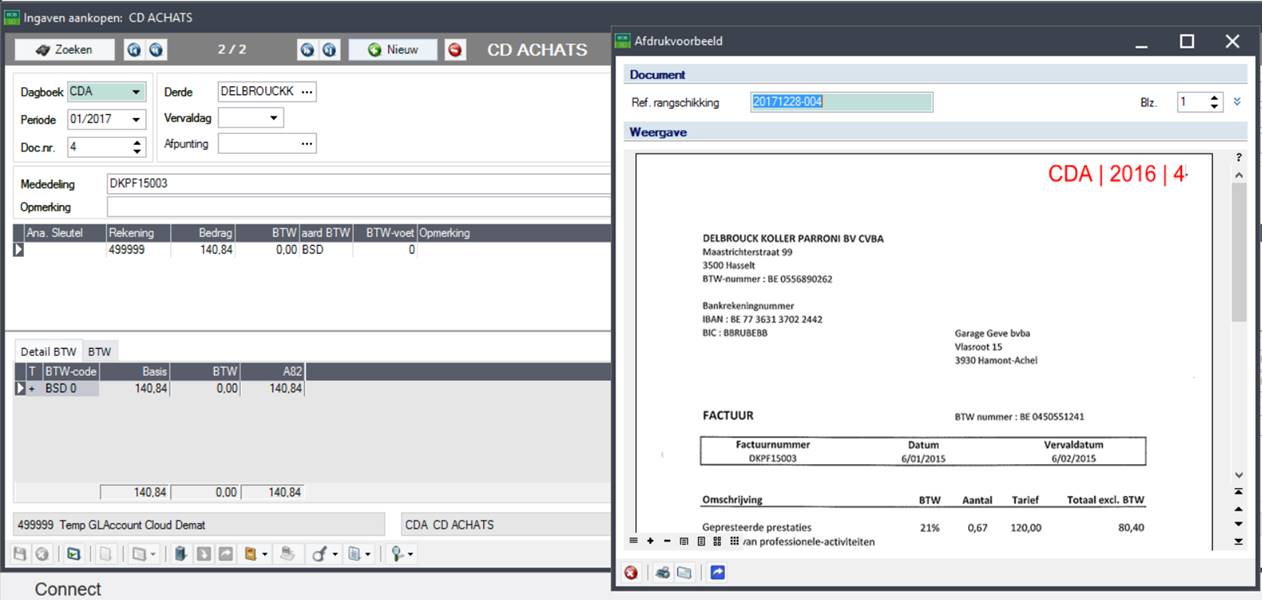Zoom out with the minus icon in preview
This screenshot has height=600, width=1262.
point(667,541)
